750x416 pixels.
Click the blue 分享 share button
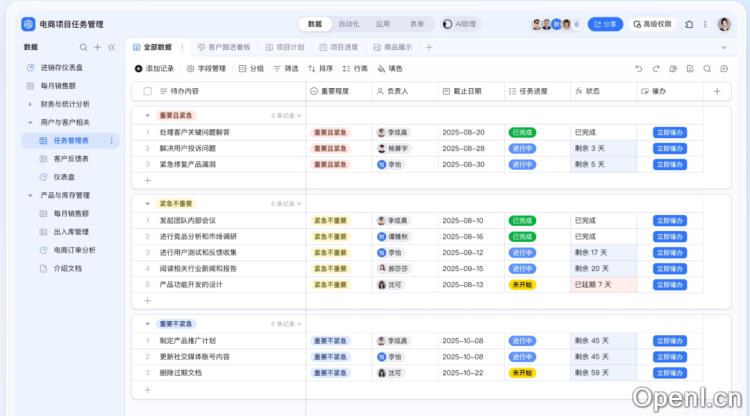click(x=605, y=24)
